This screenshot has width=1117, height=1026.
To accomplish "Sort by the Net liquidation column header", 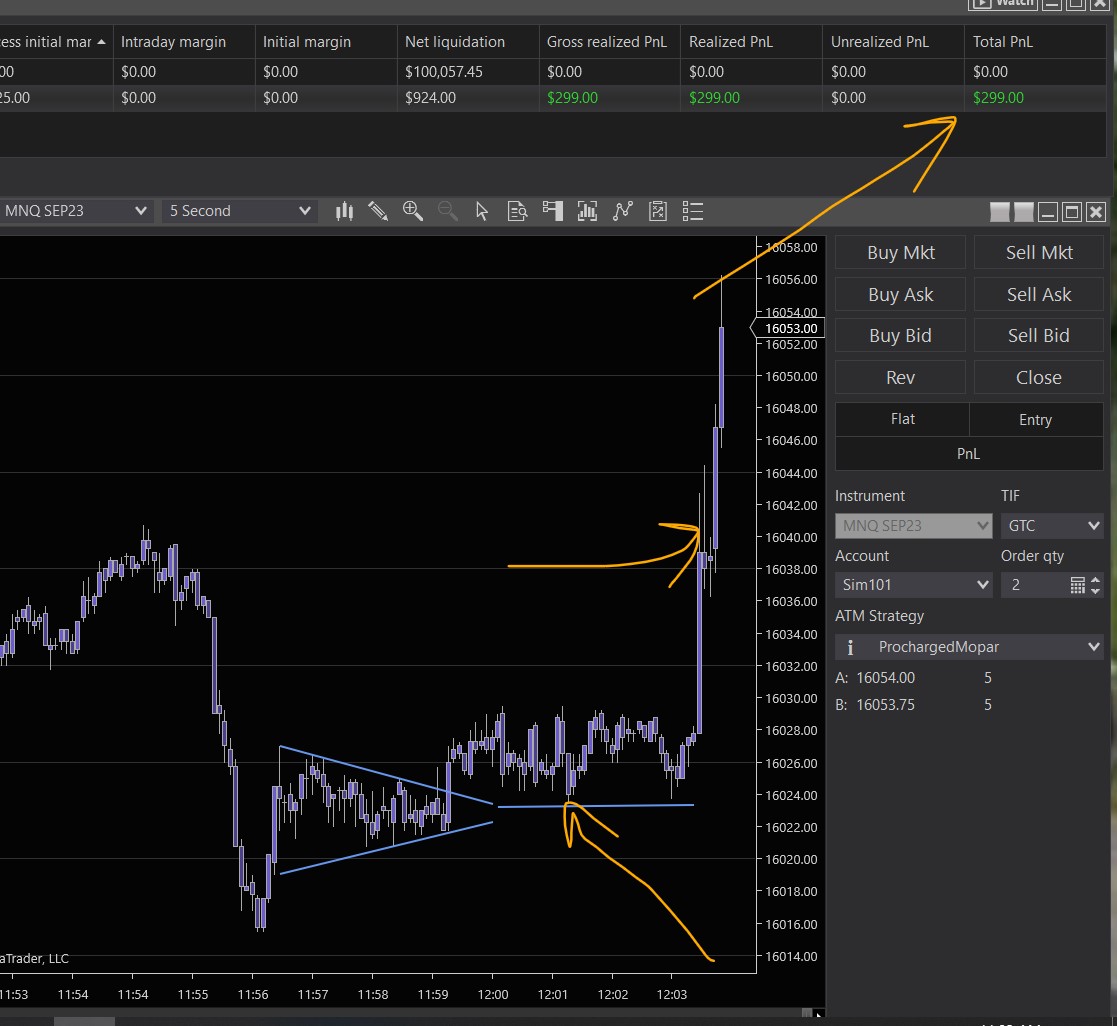I will [x=455, y=42].
